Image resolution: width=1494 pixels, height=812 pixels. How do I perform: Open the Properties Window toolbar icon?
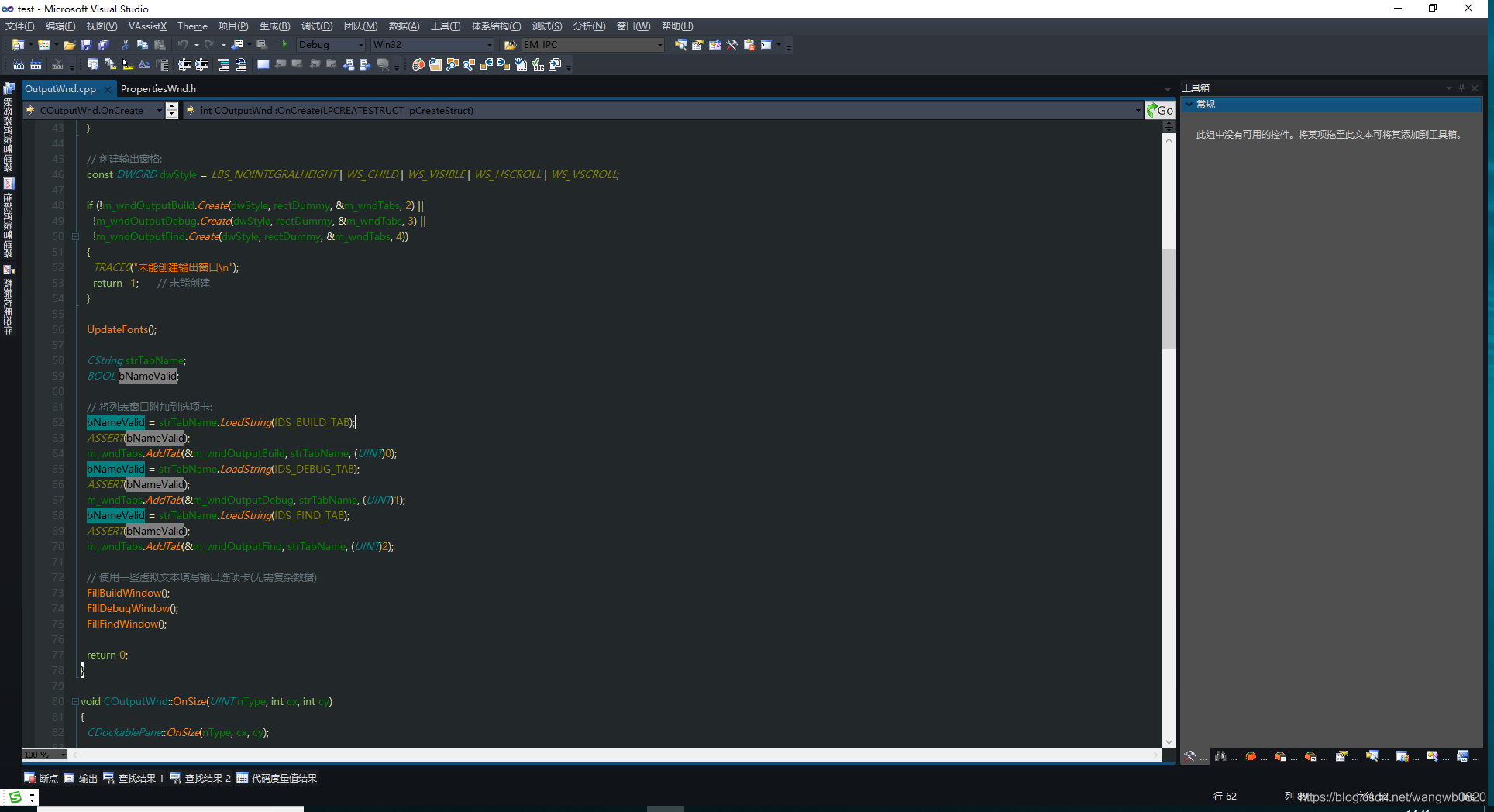point(697,45)
